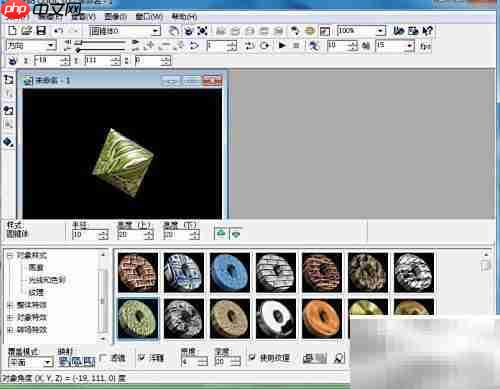This screenshot has height=389, width=500.
Task: Choose the middle mapping icon under 映射
Action: pos(77,361)
